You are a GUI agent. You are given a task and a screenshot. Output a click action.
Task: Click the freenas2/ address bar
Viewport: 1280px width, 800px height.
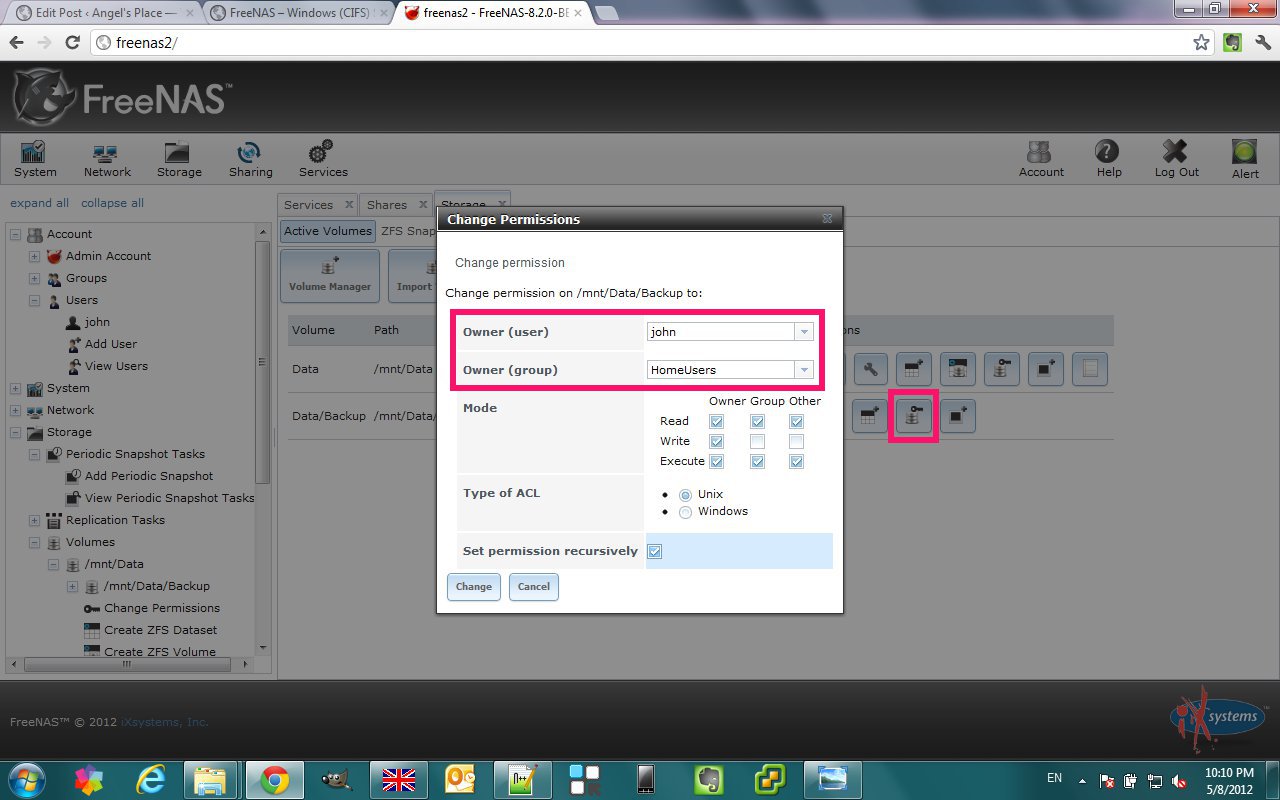point(650,43)
